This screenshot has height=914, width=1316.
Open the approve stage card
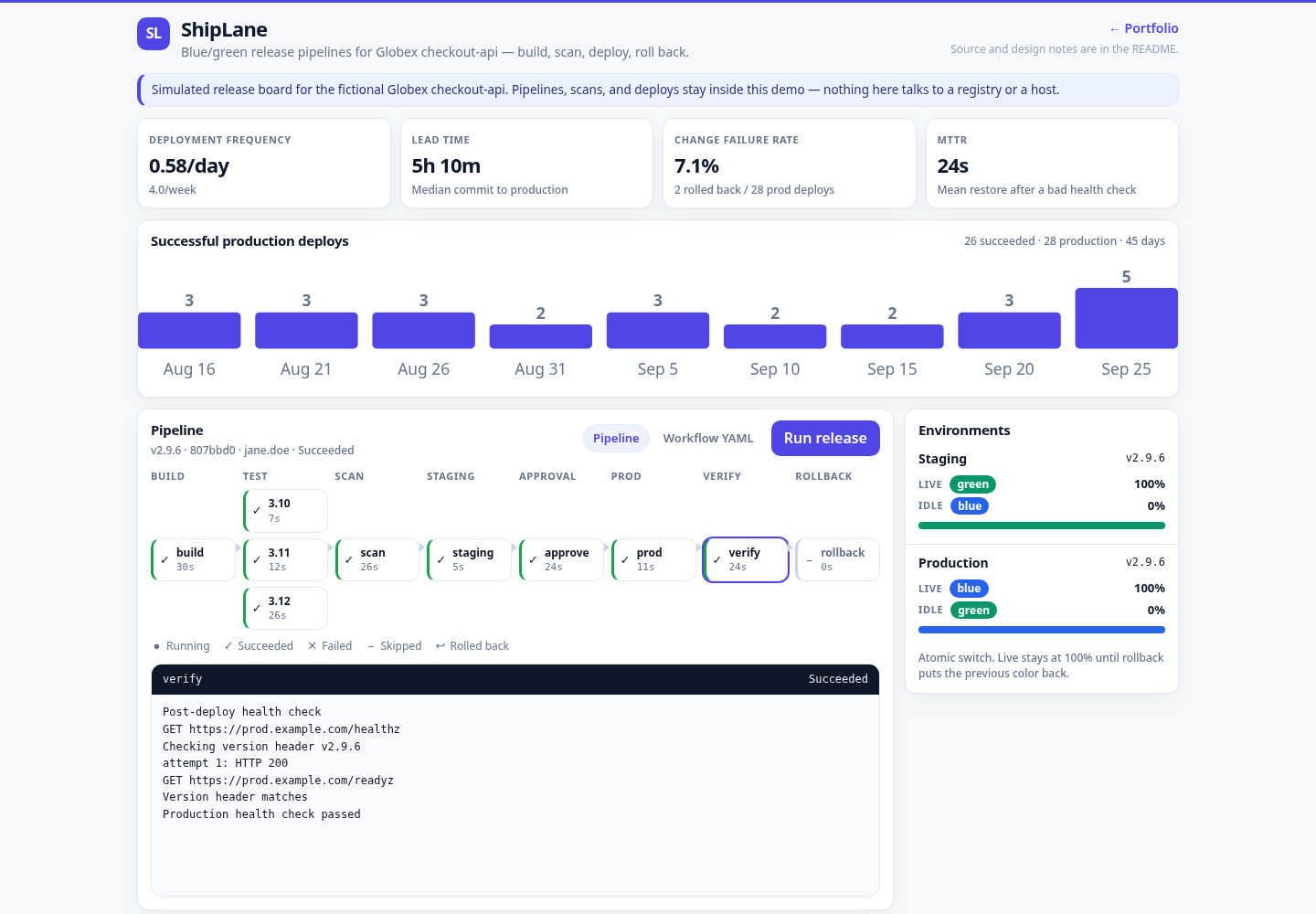561,559
